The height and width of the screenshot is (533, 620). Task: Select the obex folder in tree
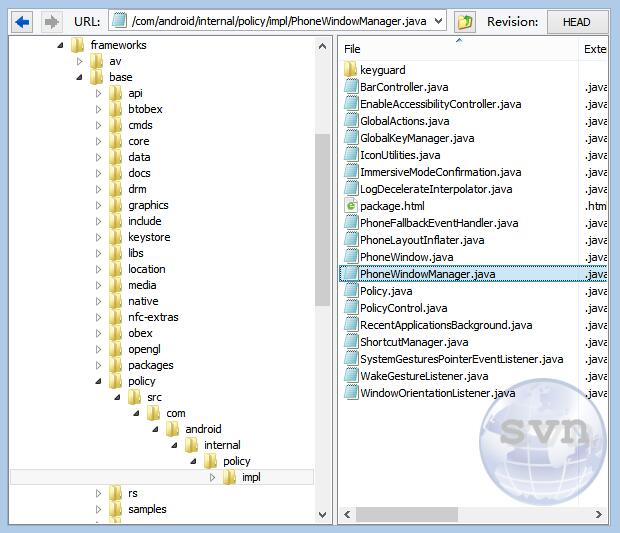[x=140, y=333]
